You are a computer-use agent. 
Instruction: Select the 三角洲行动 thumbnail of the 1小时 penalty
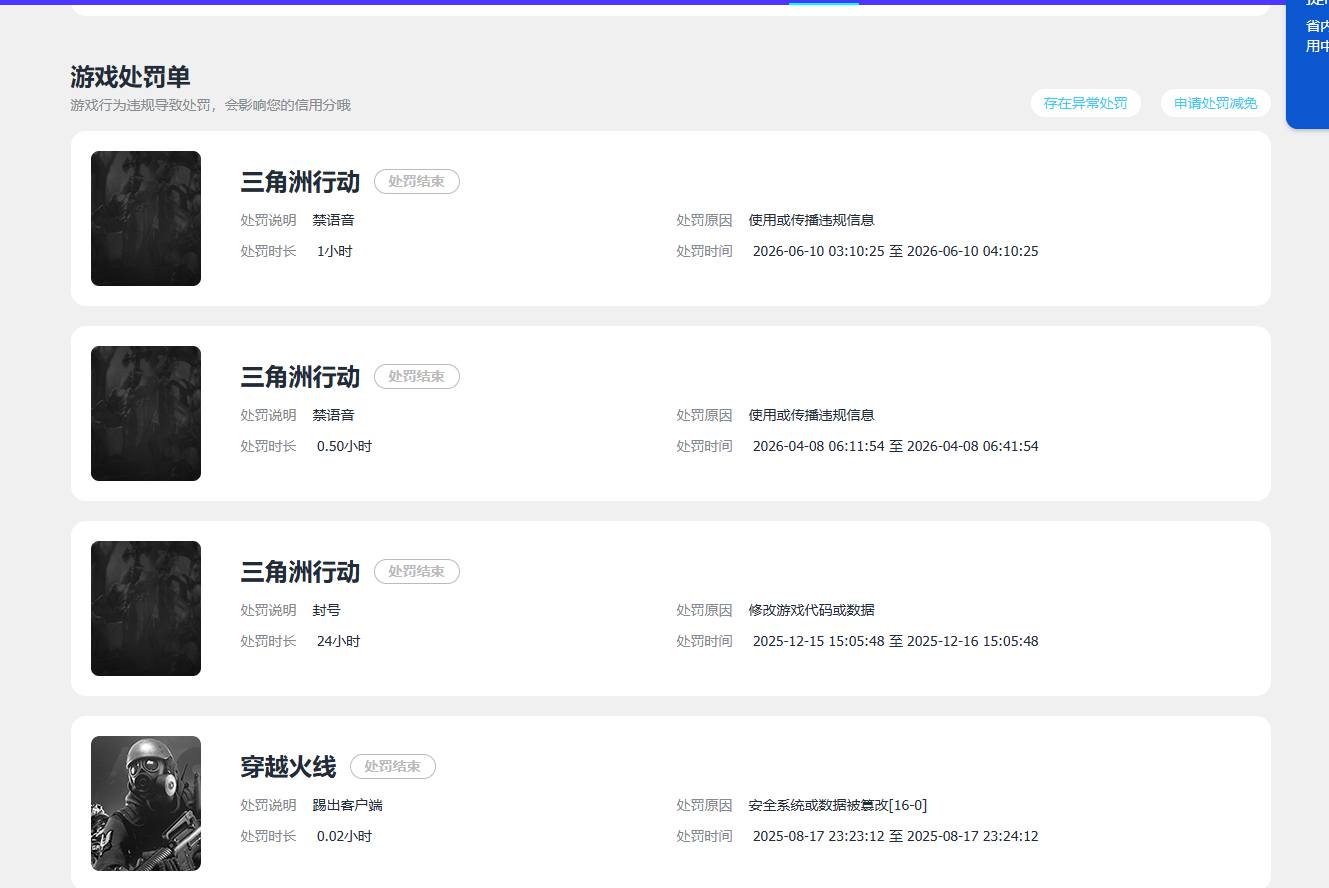pyautogui.click(x=146, y=218)
